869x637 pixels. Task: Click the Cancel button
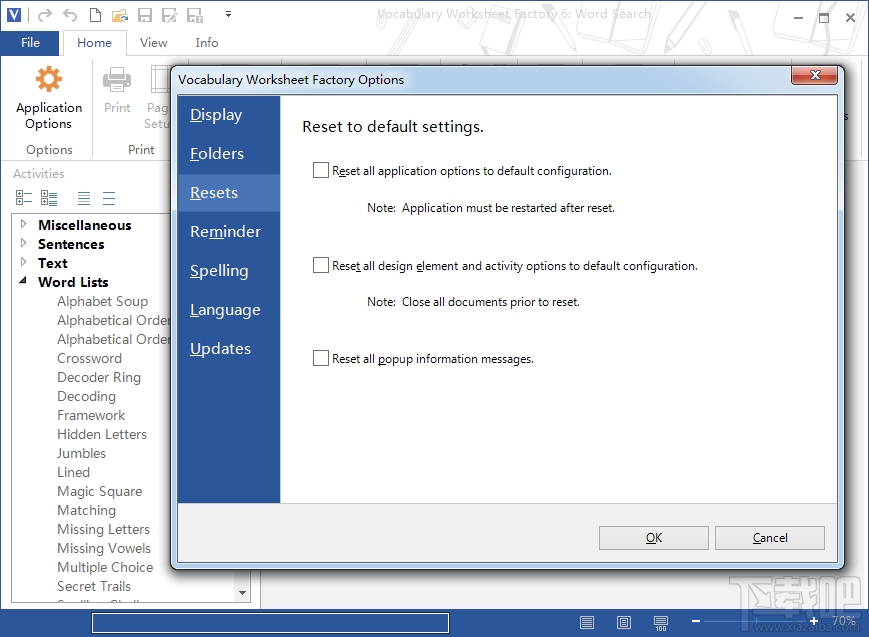click(x=770, y=538)
